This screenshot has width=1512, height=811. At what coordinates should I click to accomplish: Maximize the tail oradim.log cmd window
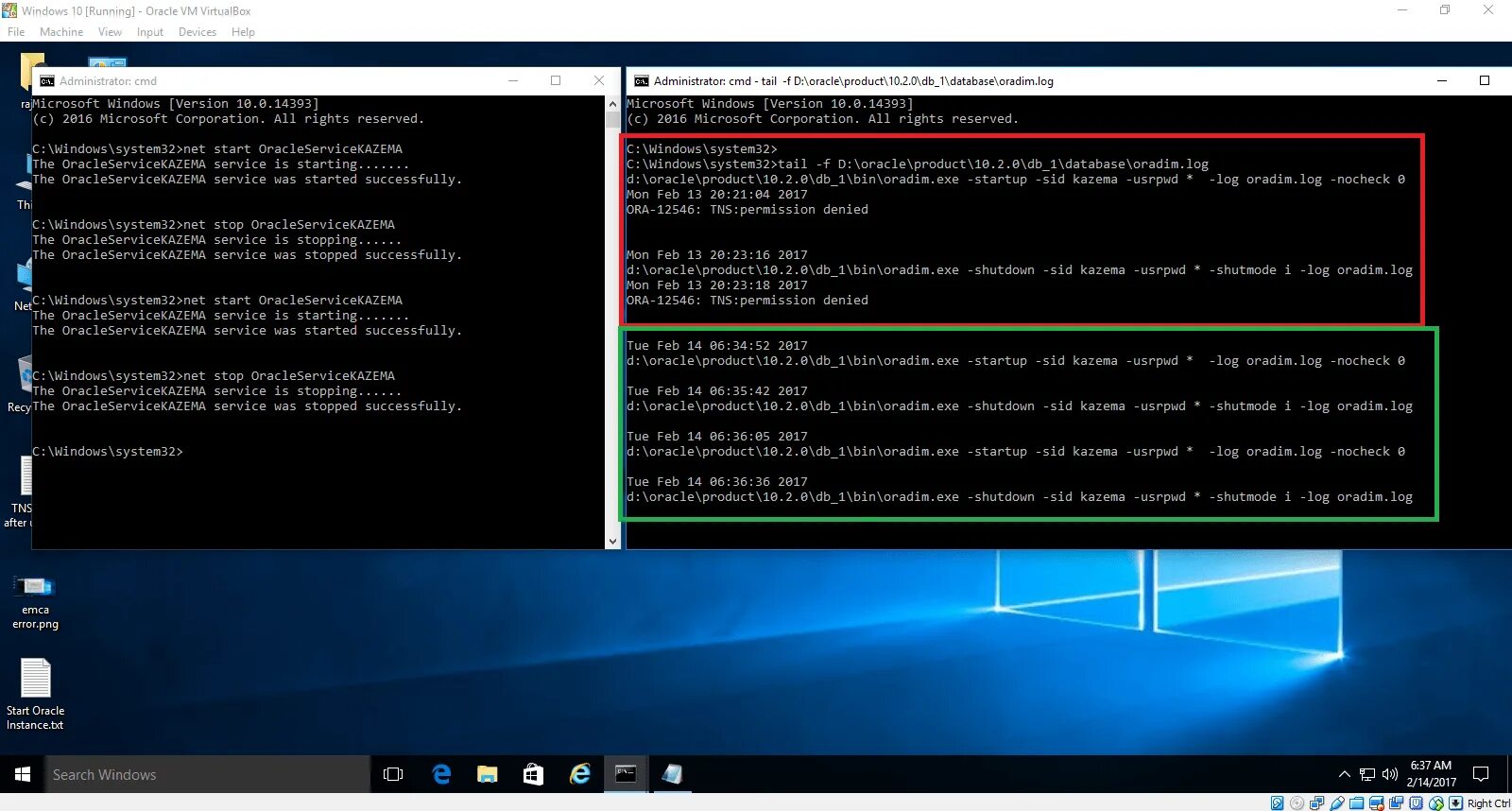point(1485,81)
